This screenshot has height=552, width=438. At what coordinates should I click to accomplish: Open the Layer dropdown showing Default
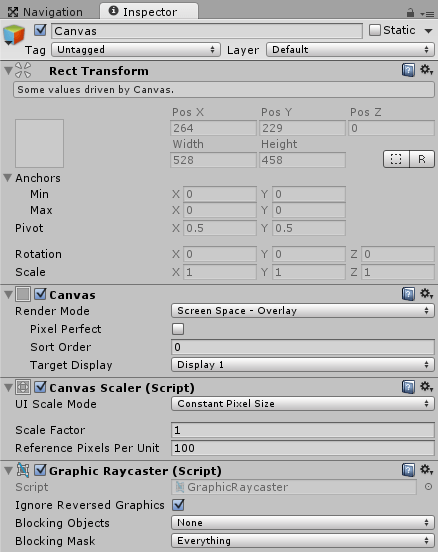click(350, 50)
